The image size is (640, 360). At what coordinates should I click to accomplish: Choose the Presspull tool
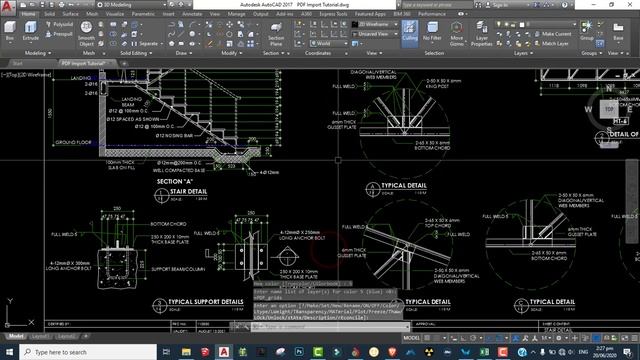point(60,34)
